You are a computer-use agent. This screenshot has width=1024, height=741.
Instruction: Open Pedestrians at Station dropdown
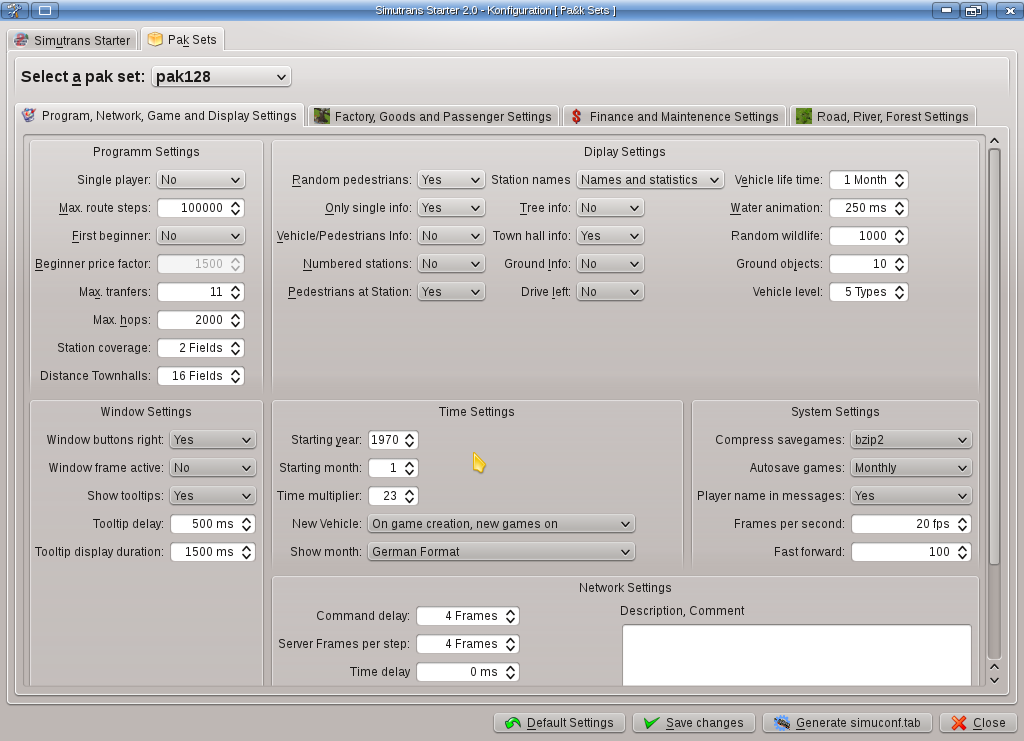click(451, 292)
